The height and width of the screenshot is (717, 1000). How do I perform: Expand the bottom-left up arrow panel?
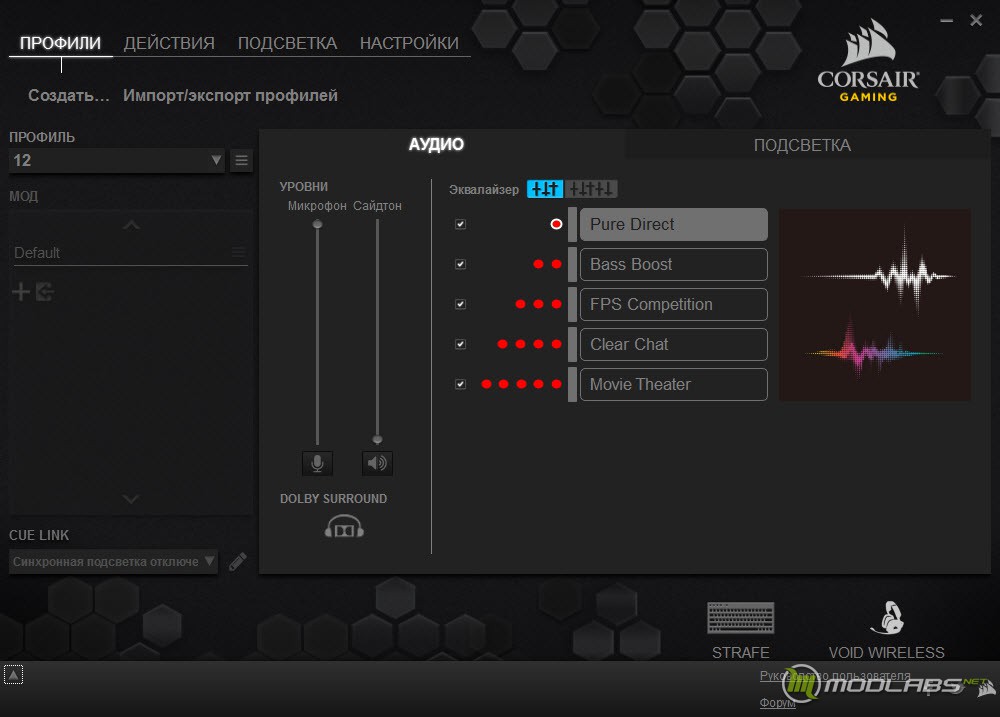pos(13,674)
